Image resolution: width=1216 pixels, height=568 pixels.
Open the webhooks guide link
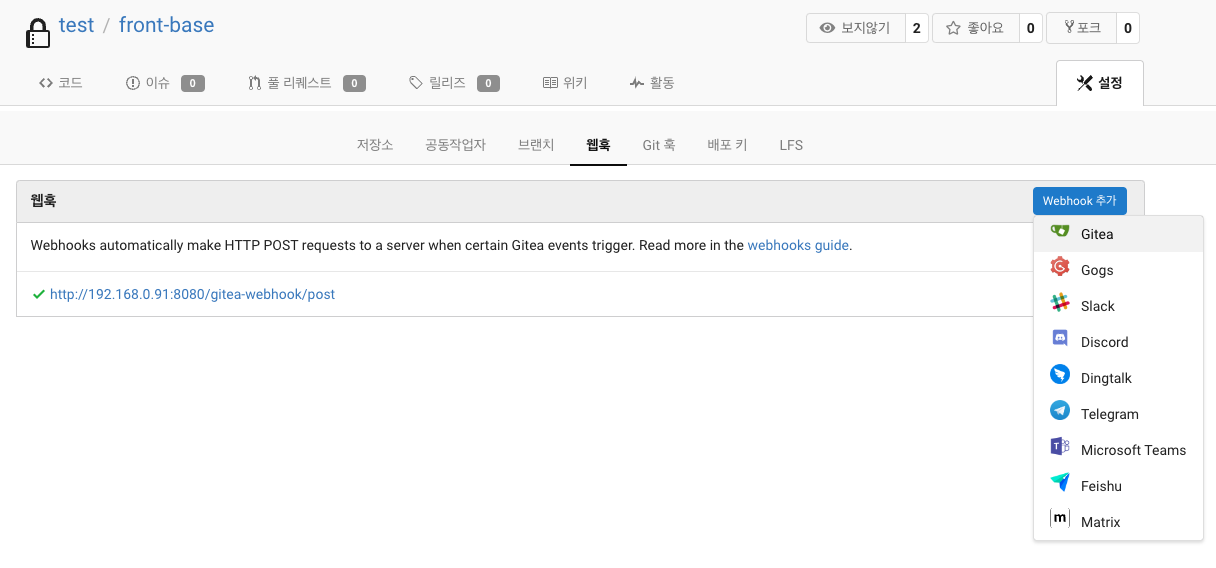tap(798, 245)
